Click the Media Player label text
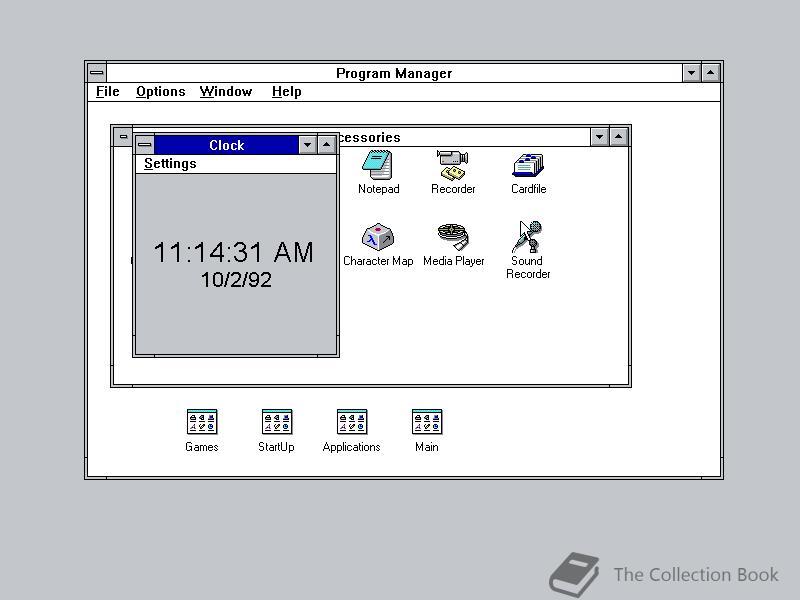The image size is (800, 600). point(454,261)
